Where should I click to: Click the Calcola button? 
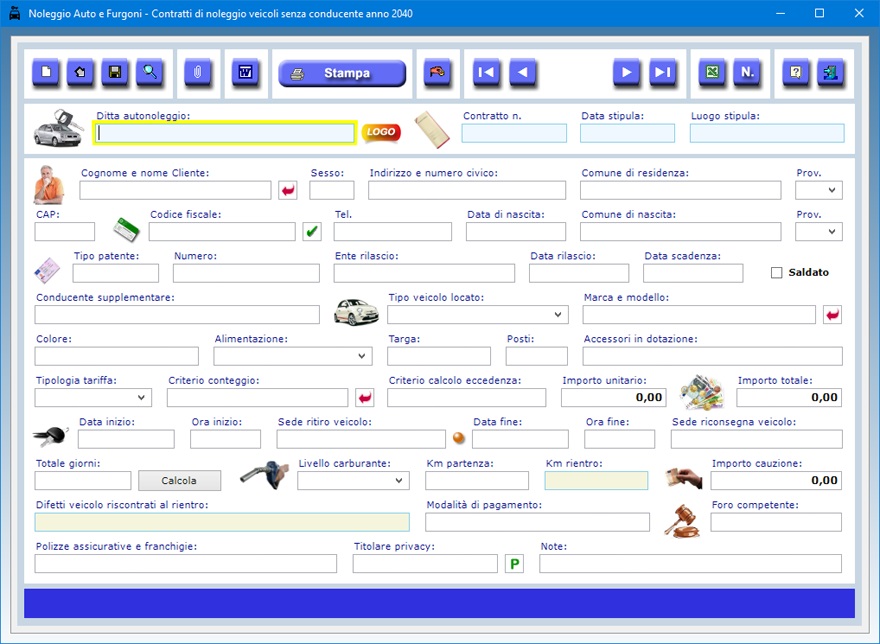point(179,481)
